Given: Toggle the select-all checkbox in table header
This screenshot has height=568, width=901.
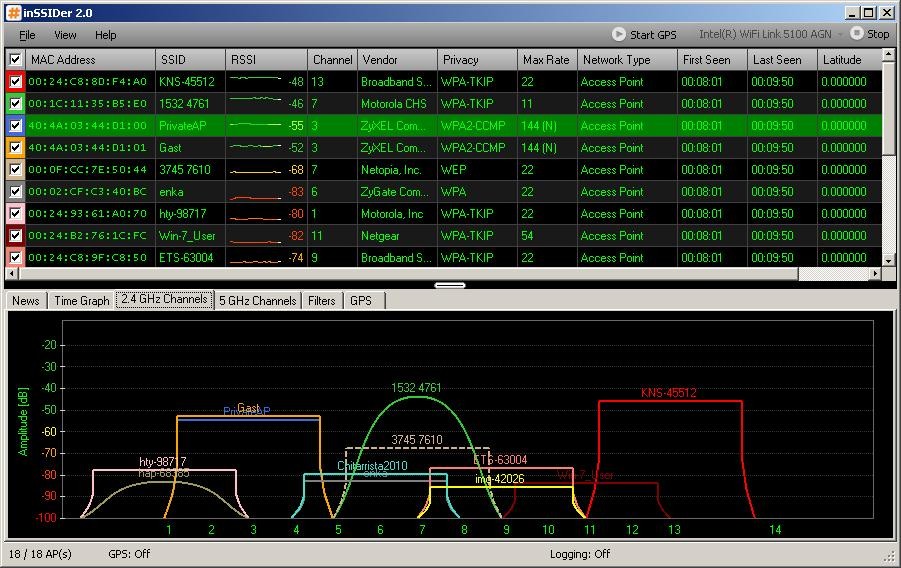Looking at the screenshot, I should coord(15,60).
